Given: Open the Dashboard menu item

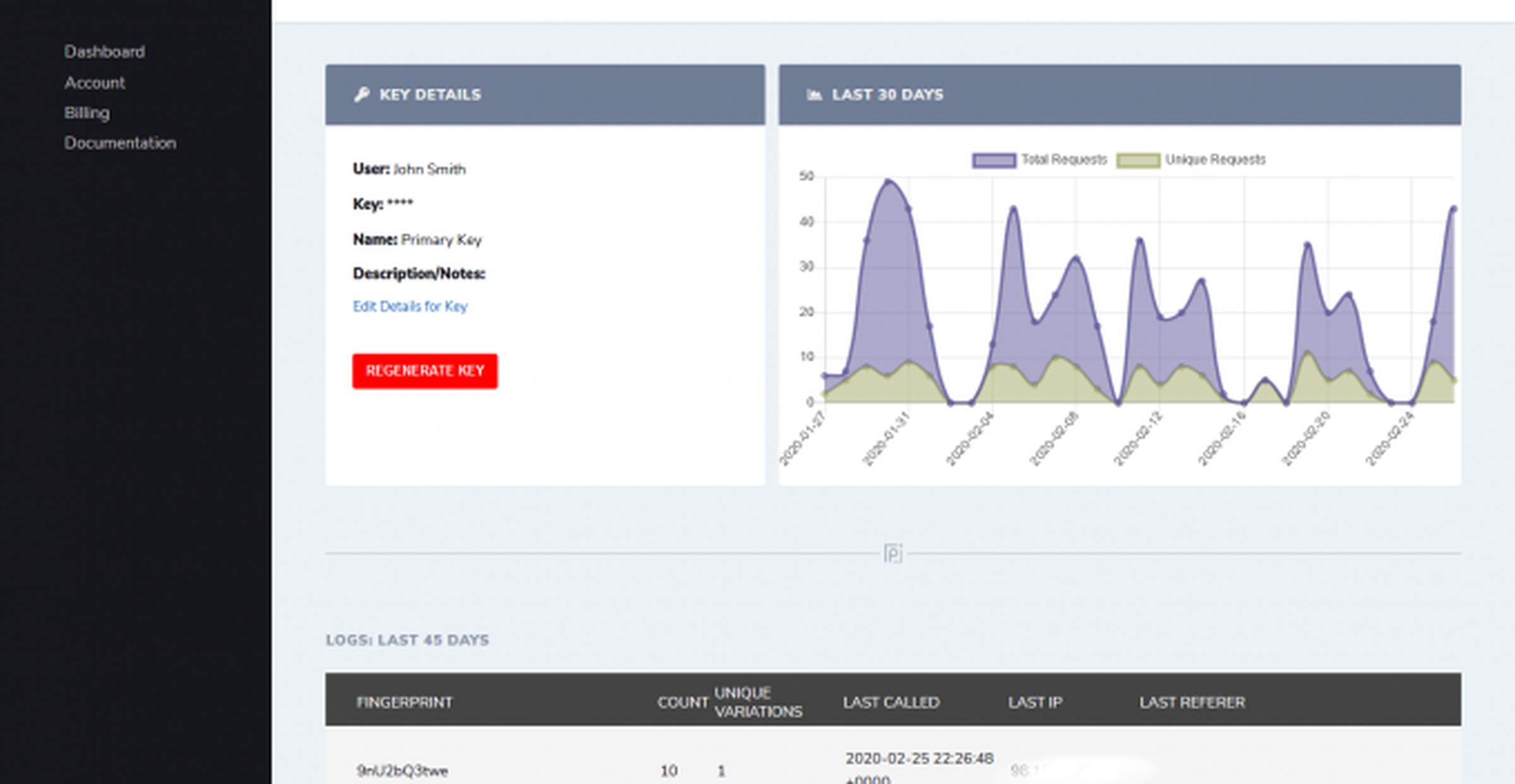Looking at the screenshot, I should (x=105, y=52).
